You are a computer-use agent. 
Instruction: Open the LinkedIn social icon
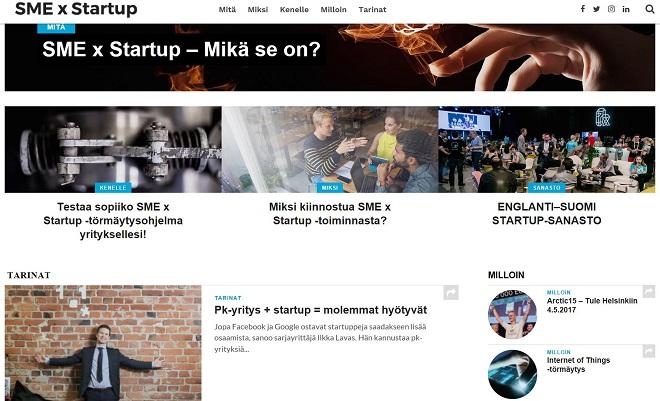click(x=626, y=9)
